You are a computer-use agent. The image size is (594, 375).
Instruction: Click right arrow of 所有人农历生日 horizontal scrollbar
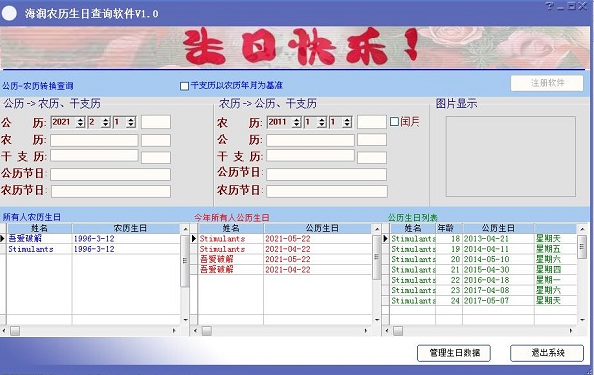click(x=174, y=331)
